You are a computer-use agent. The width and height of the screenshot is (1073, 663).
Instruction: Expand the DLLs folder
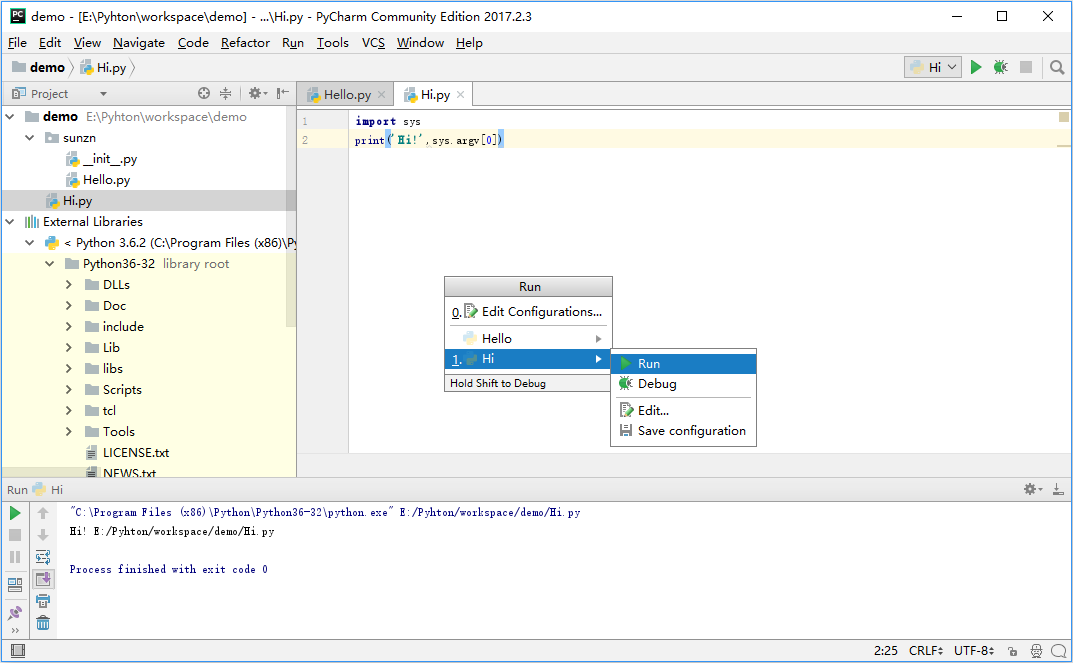coord(69,285)
